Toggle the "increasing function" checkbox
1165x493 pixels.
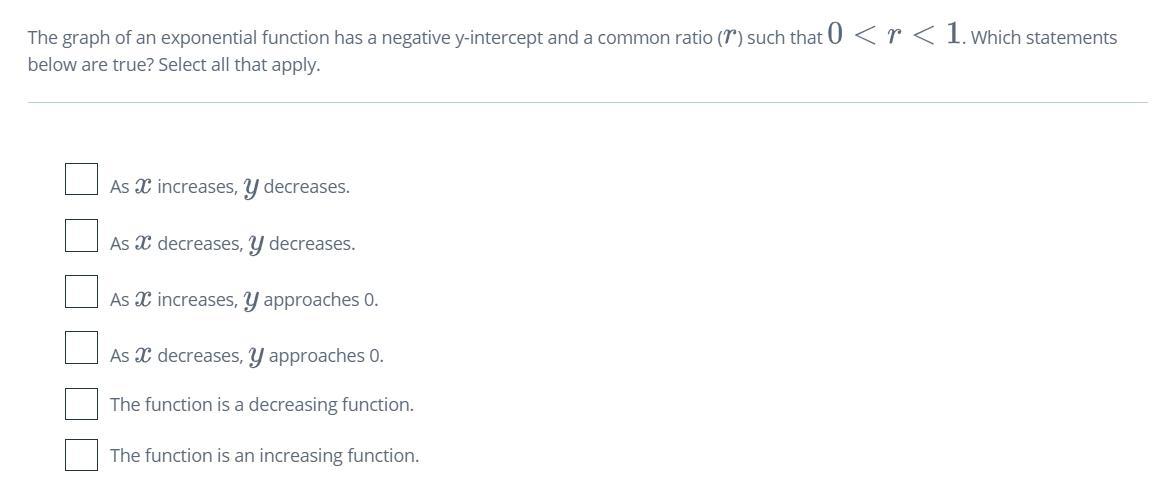pos(81,454)
